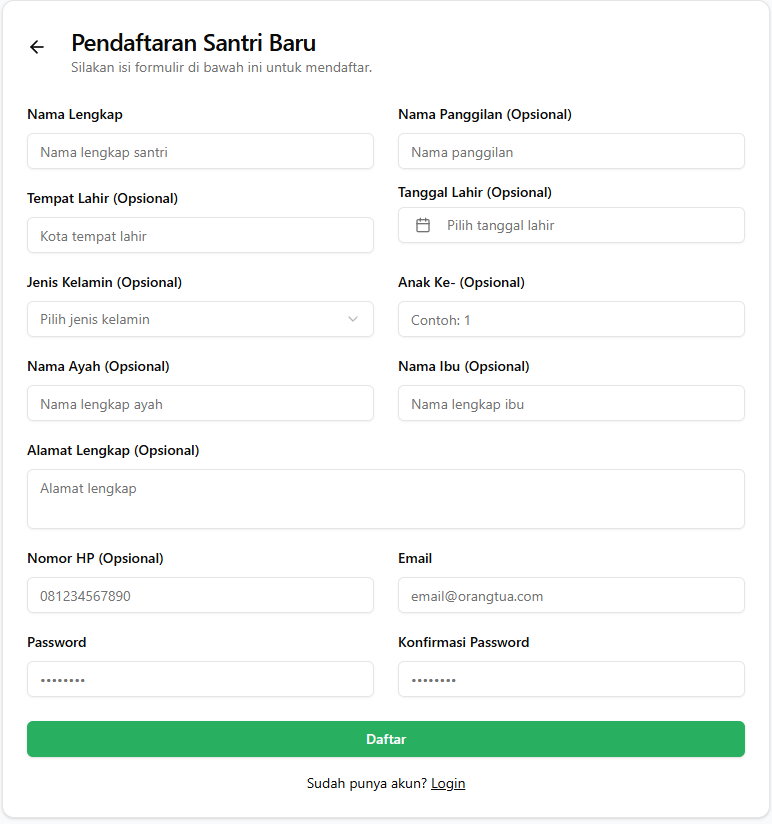Click the Sudah punya akun text

(365, 783)
